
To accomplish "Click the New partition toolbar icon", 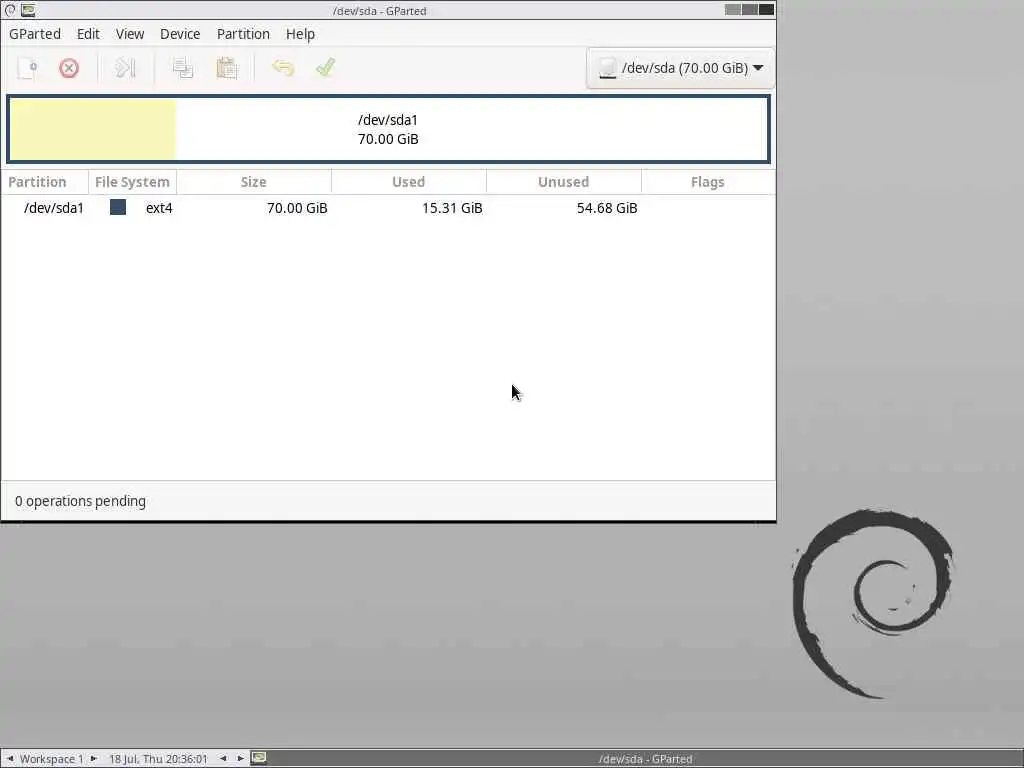I will 27,68.
